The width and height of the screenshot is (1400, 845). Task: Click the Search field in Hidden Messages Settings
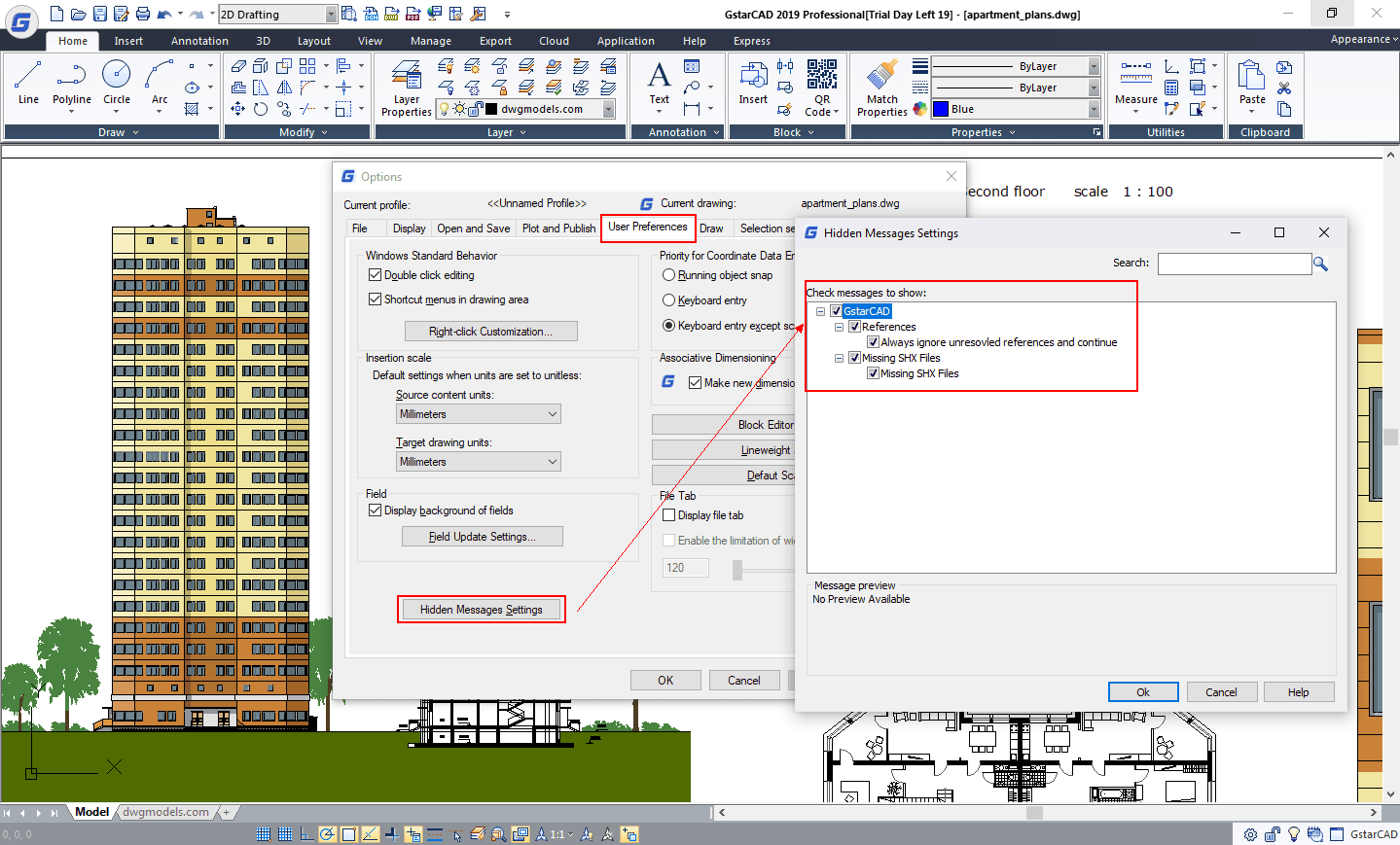(1235, 264)
